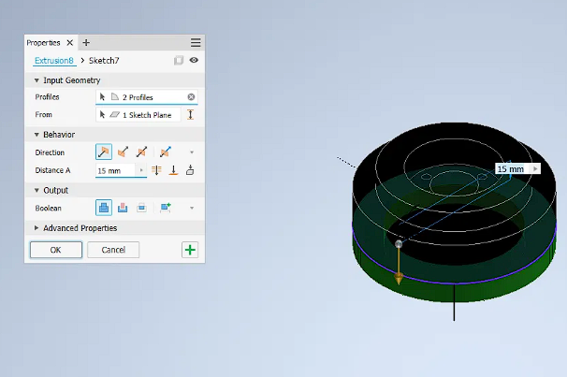The width and height of the screenshot is (567, 377).
Task: Select the Intersect boolean icon
Action: click(x=141, y=207)
